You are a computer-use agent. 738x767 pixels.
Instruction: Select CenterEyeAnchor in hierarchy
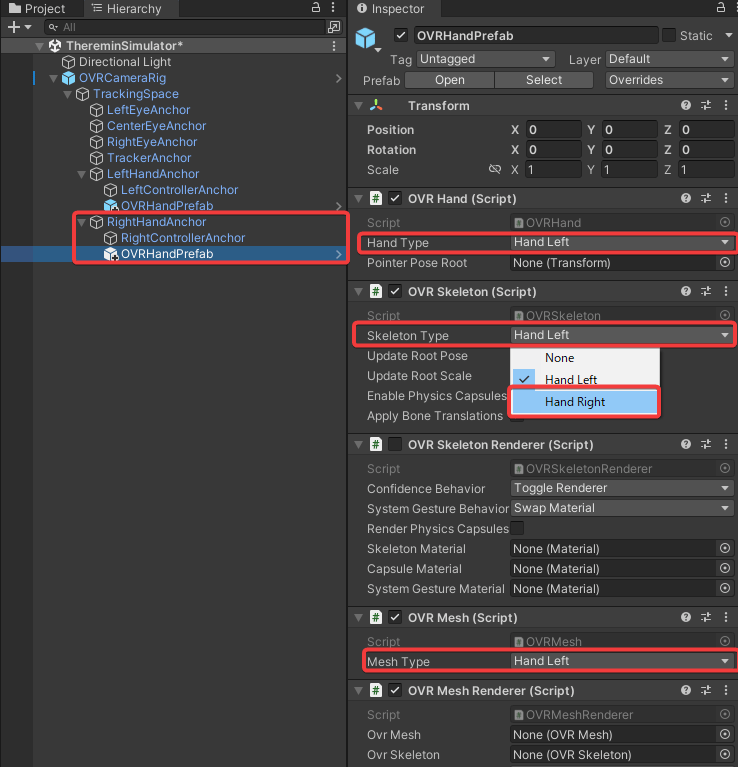pyautogui.click(x=157, y=126)
